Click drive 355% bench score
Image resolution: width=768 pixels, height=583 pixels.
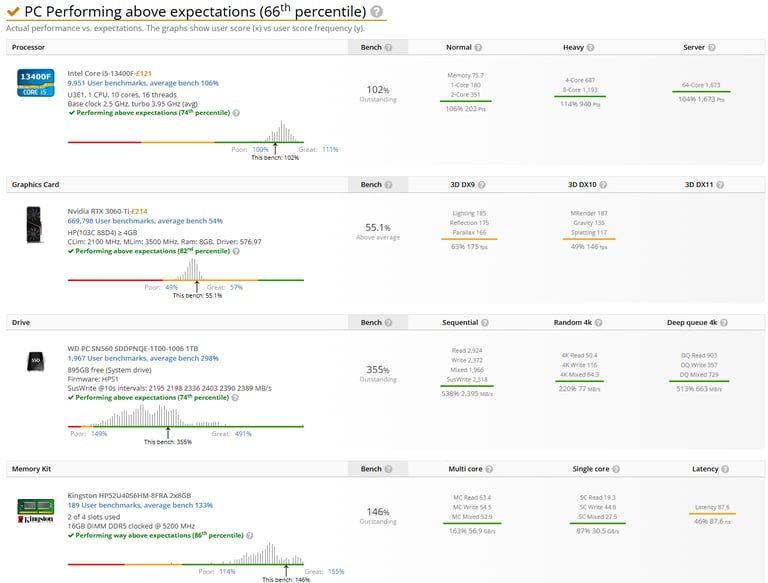(x=378, y=370)
